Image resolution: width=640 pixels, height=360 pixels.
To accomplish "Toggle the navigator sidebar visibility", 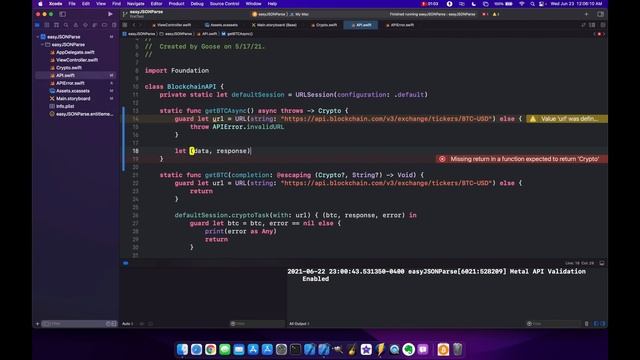I will coord(62,14).
